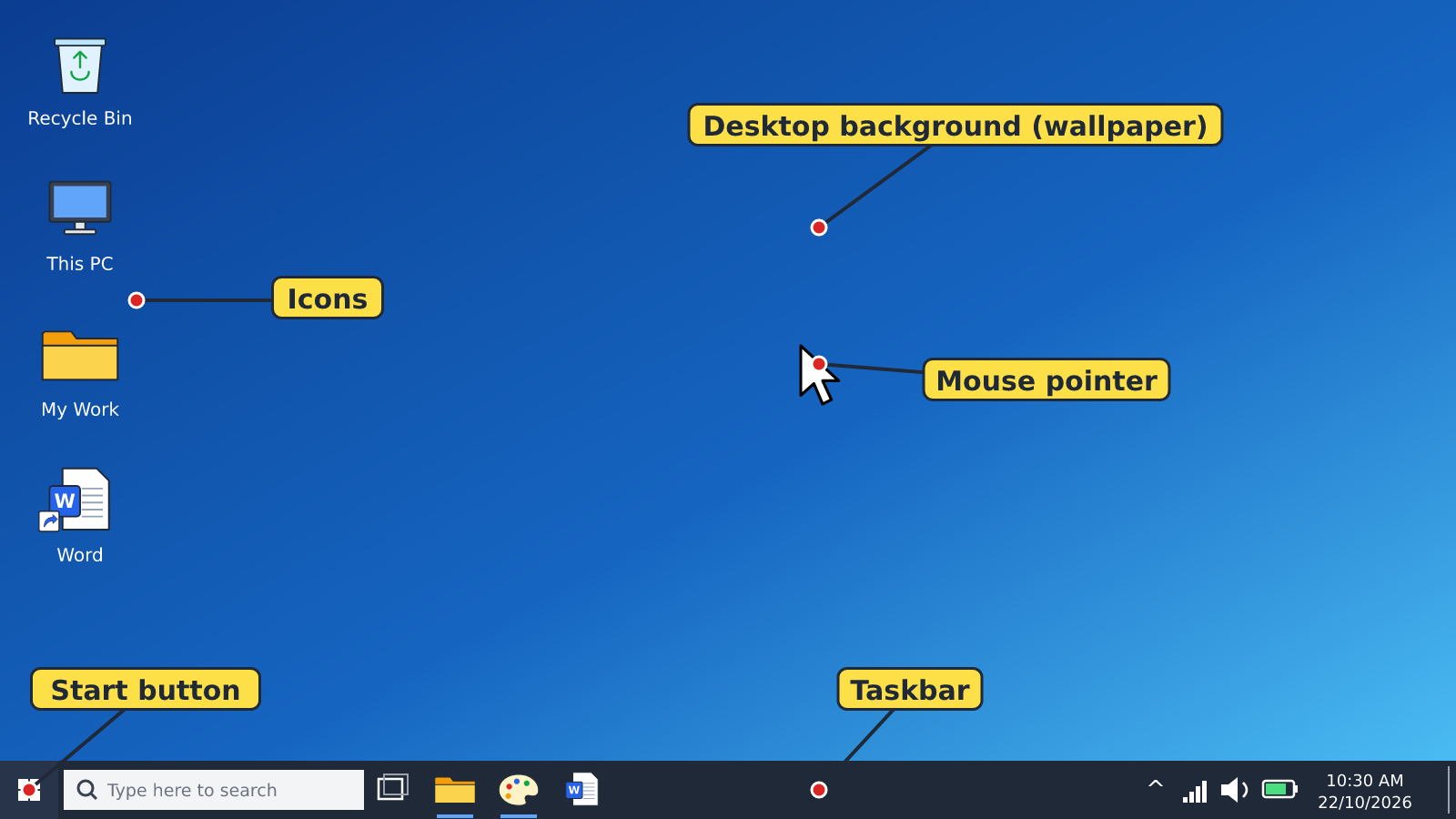The height and width of the screenshot is (819, 1456).
Task: Click the Show desktop strip beside the clock
Action: [x=1449, y=790]
